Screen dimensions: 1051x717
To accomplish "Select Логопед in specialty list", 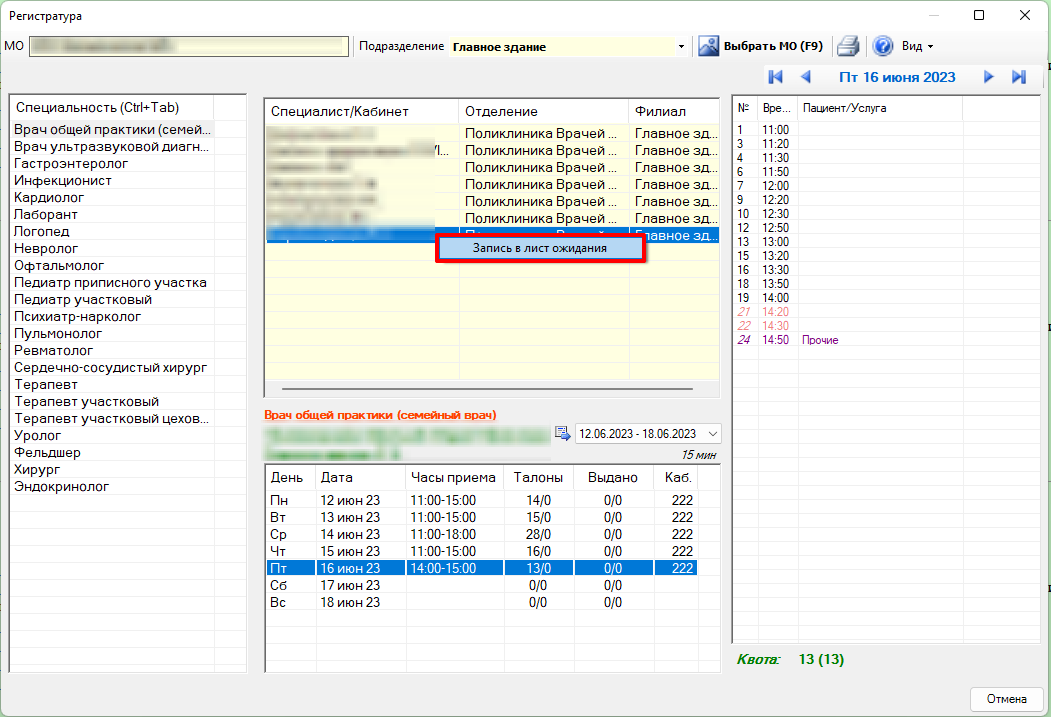I will coord(113,231).
